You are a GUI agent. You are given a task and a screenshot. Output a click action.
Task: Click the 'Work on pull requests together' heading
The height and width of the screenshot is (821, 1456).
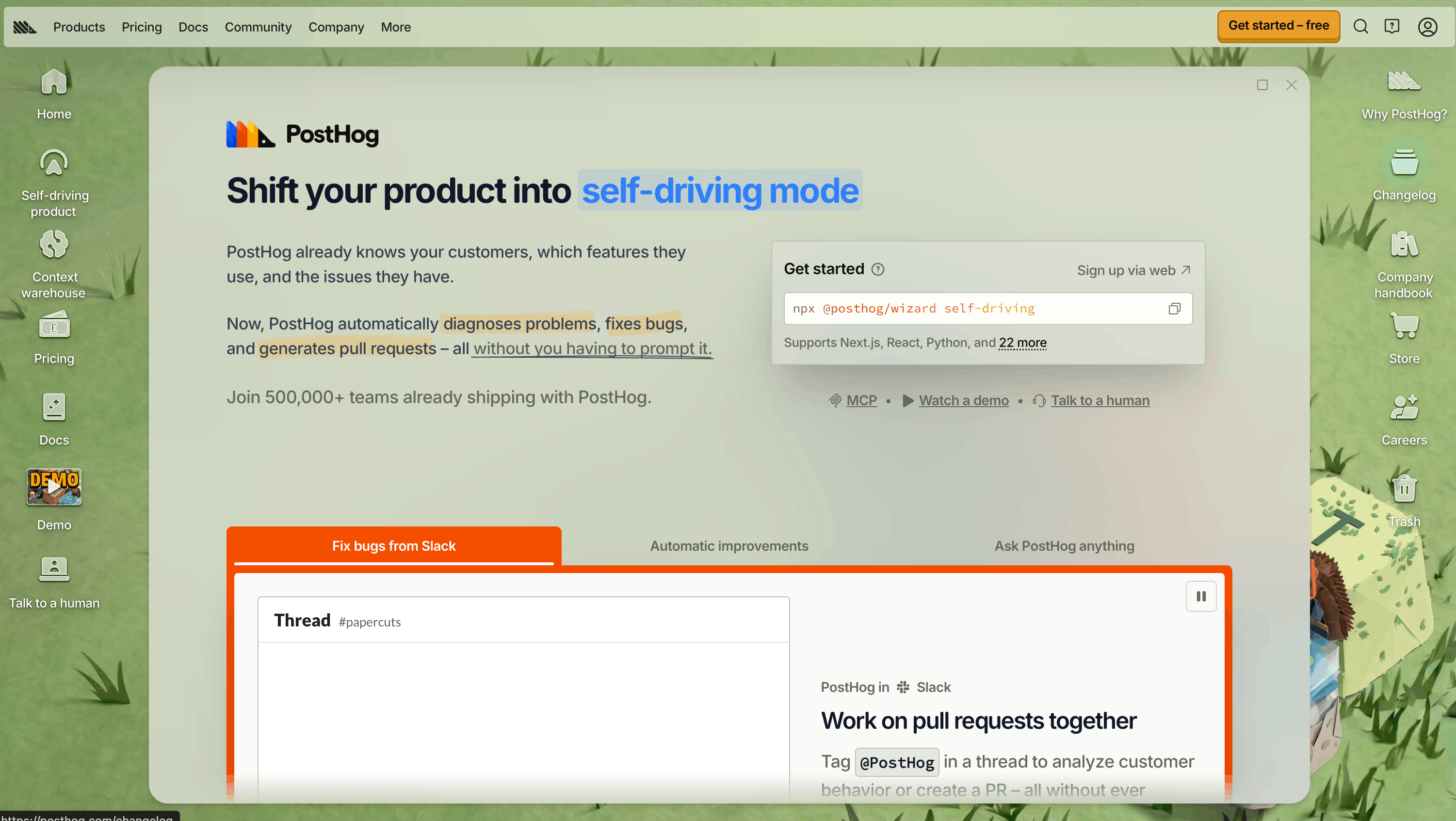[x=978, y=721]
